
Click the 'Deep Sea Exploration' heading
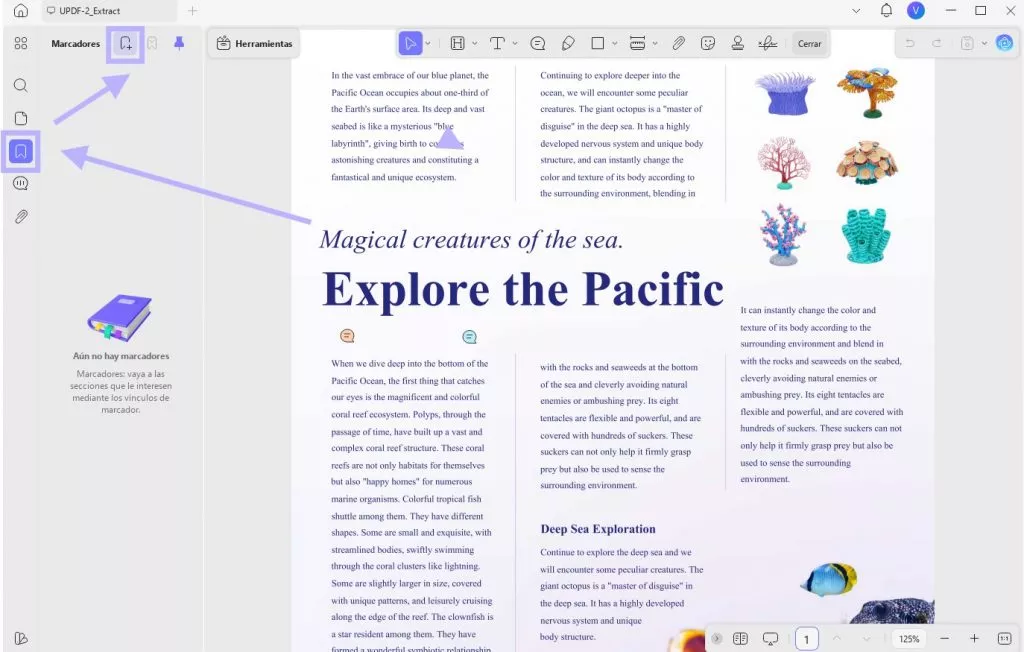tap(598, 529)
